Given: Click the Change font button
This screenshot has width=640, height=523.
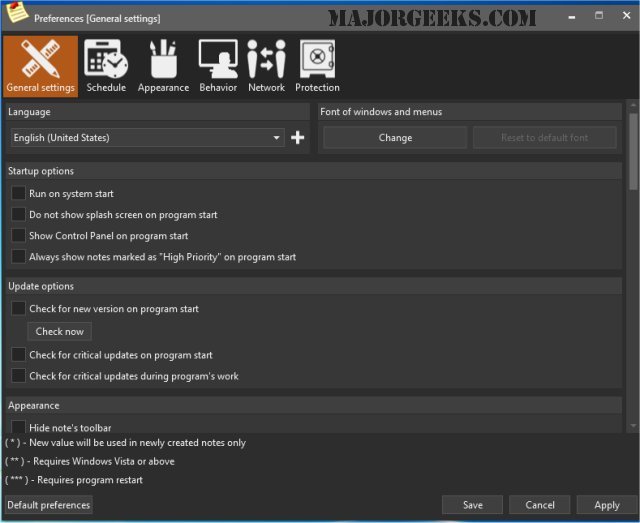Looking at the screenshot, I should point(395,138).
